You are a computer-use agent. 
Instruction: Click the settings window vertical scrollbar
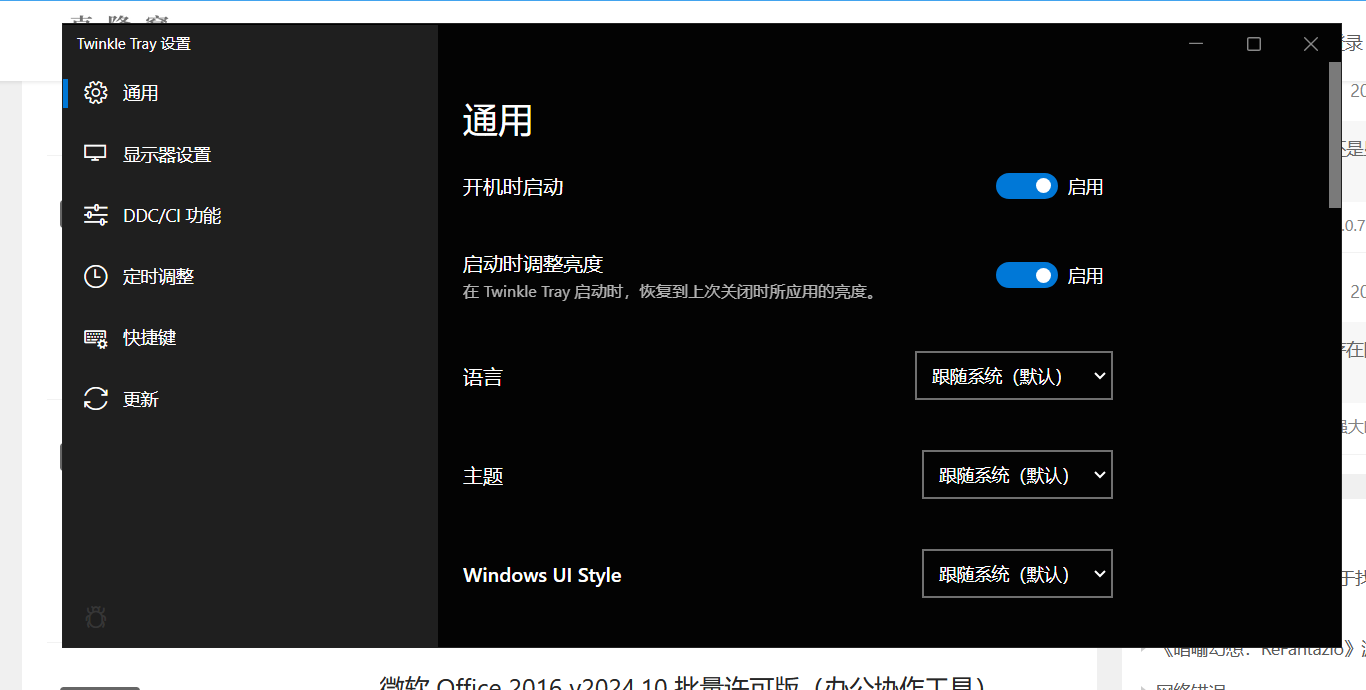point(1335,135)
